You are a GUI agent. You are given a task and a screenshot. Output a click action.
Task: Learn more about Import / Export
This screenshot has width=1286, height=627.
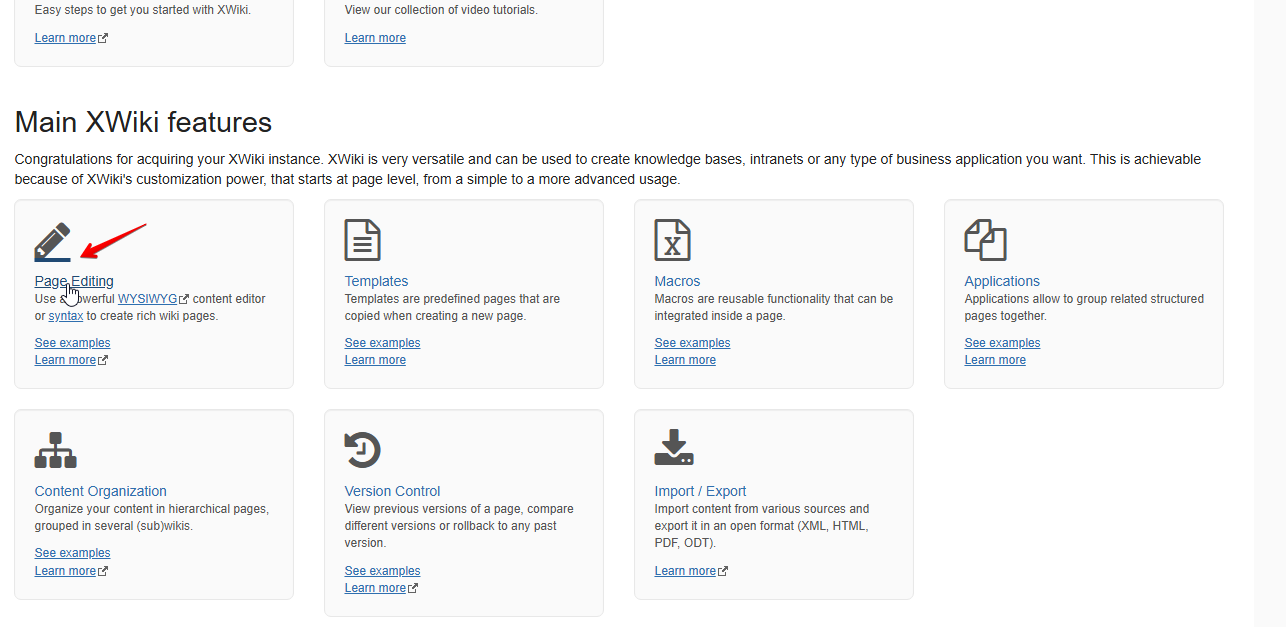tap(691, 571)
